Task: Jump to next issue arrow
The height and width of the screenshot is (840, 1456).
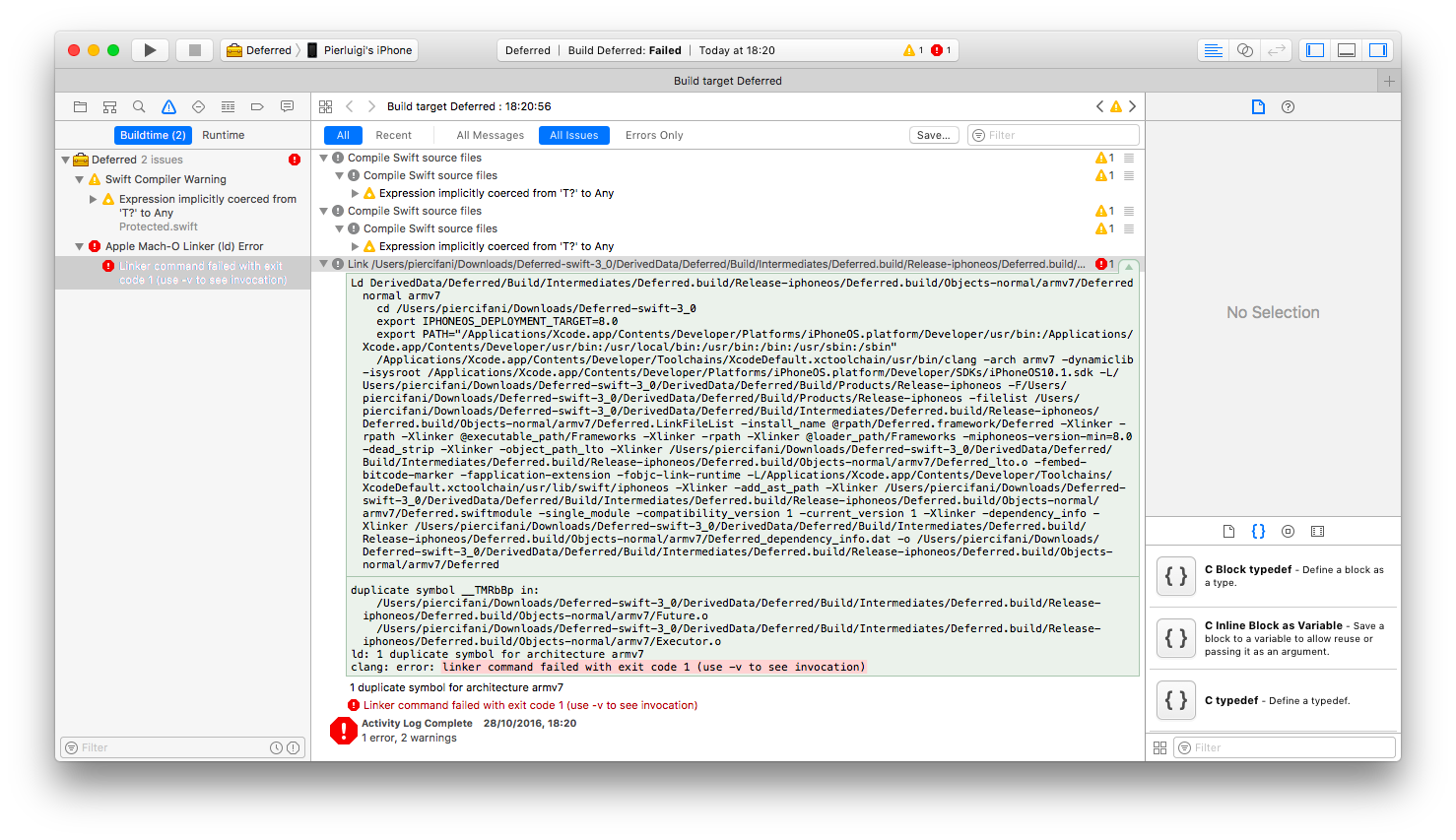Action: pos(1132,106)
